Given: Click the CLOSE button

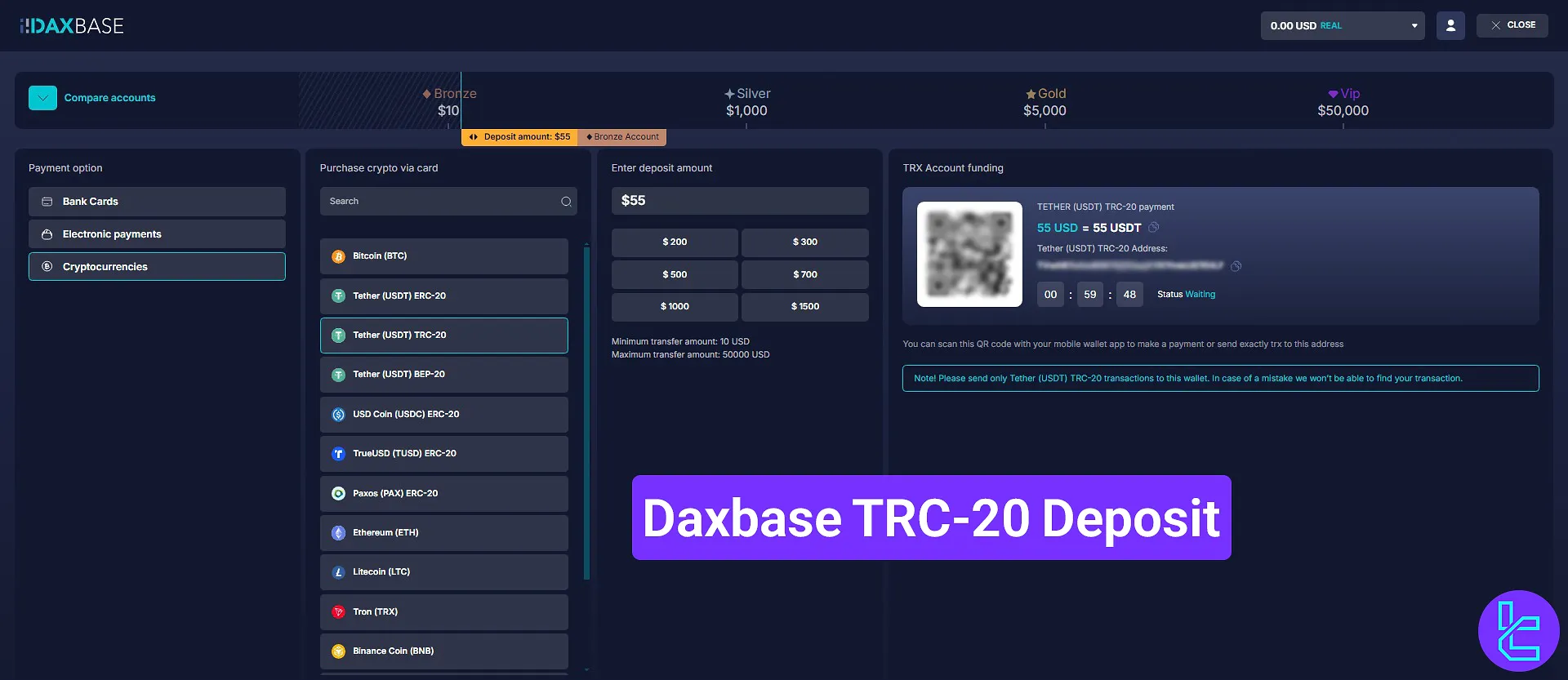Looking at the screenshot, I should [1512, 25].
